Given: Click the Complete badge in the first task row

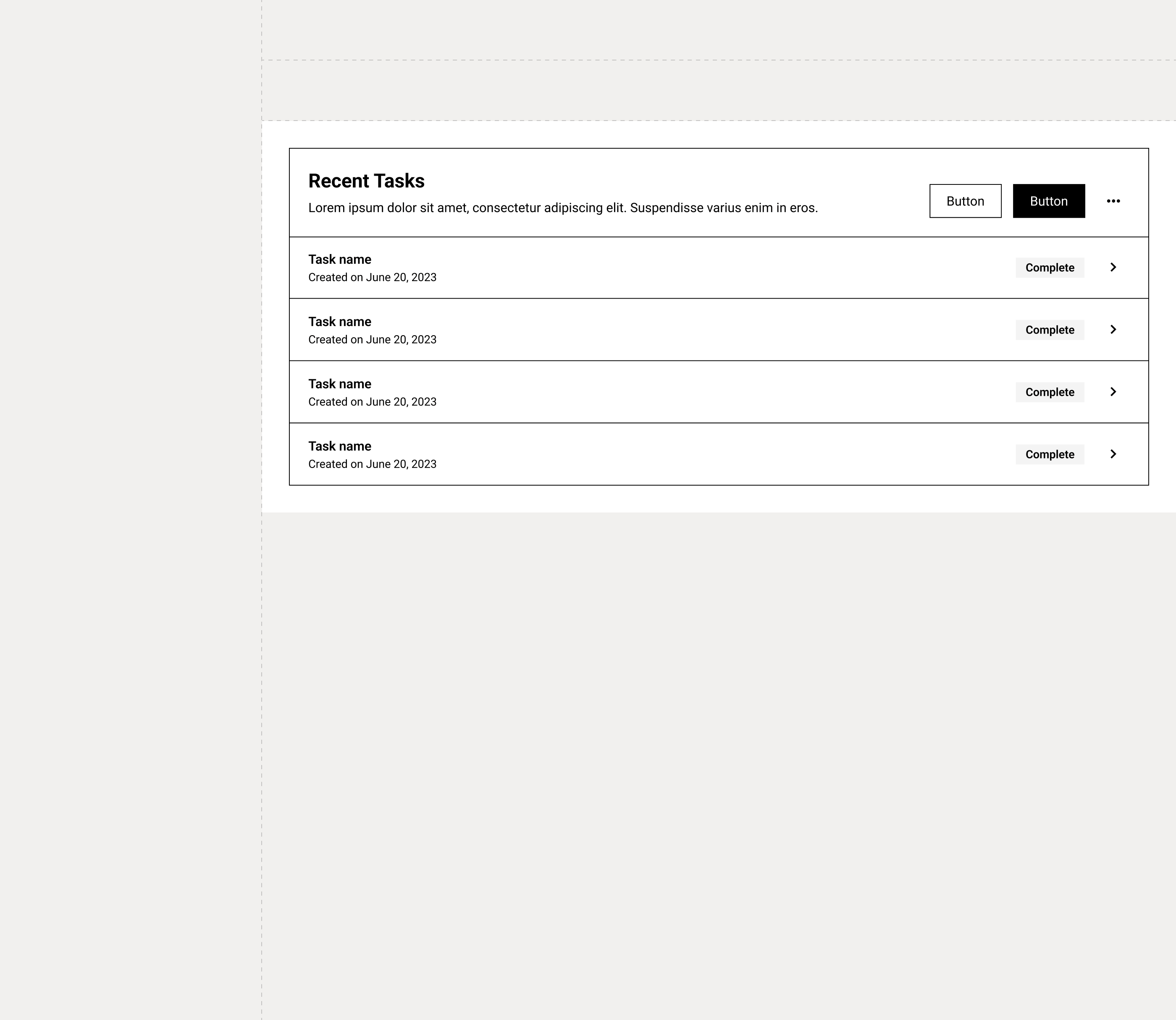Looking at the screenshot, I should click(x=1050, y=268).
